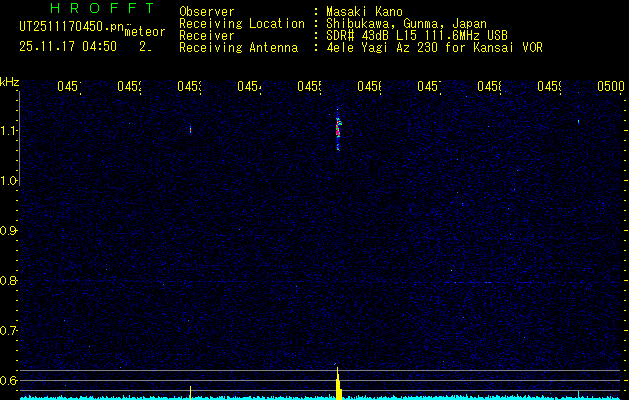Click the small yellow spike at bottom left

190,391
